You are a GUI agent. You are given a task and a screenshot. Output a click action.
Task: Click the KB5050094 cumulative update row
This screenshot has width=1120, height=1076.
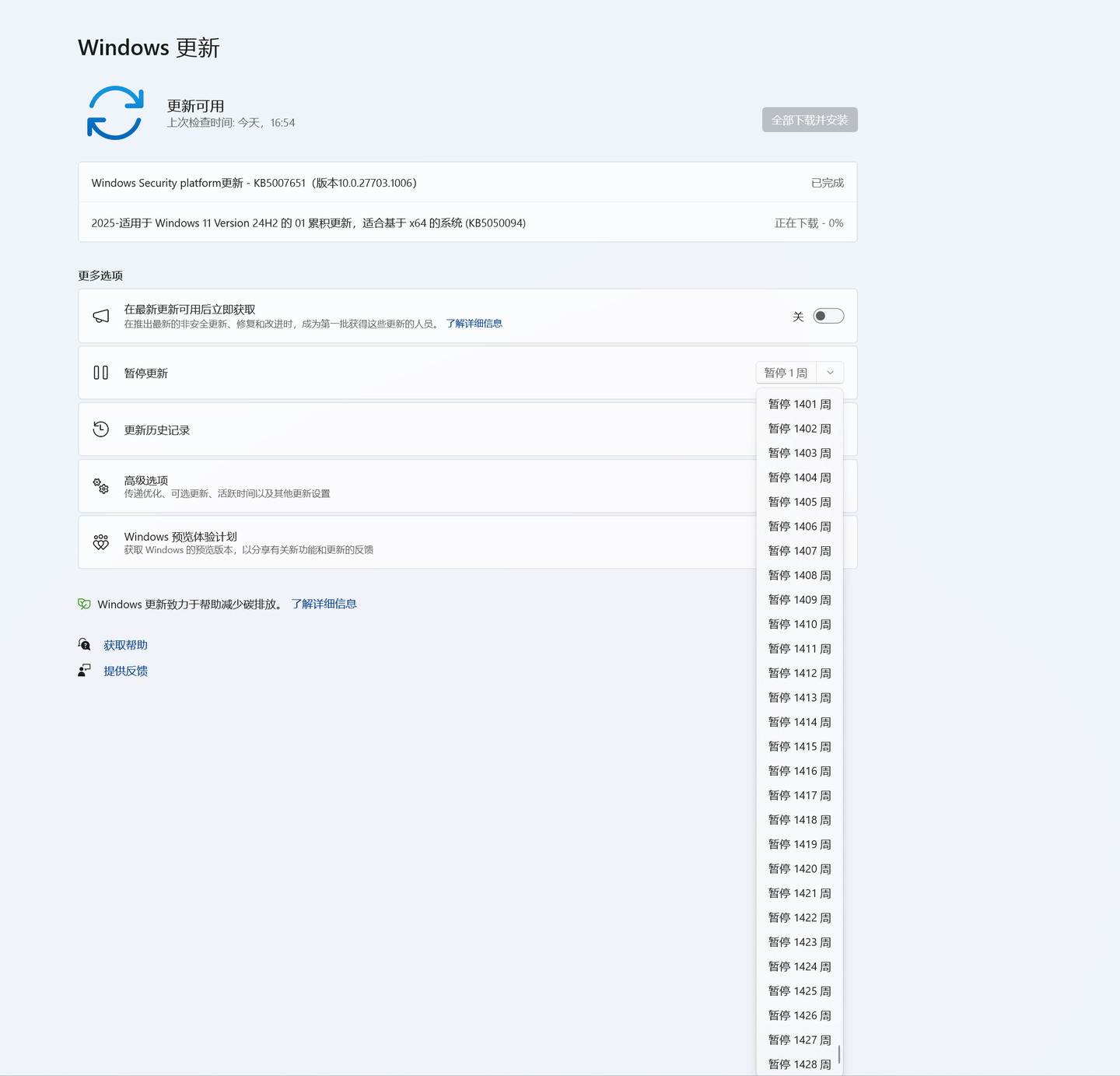tap(467, 223)
